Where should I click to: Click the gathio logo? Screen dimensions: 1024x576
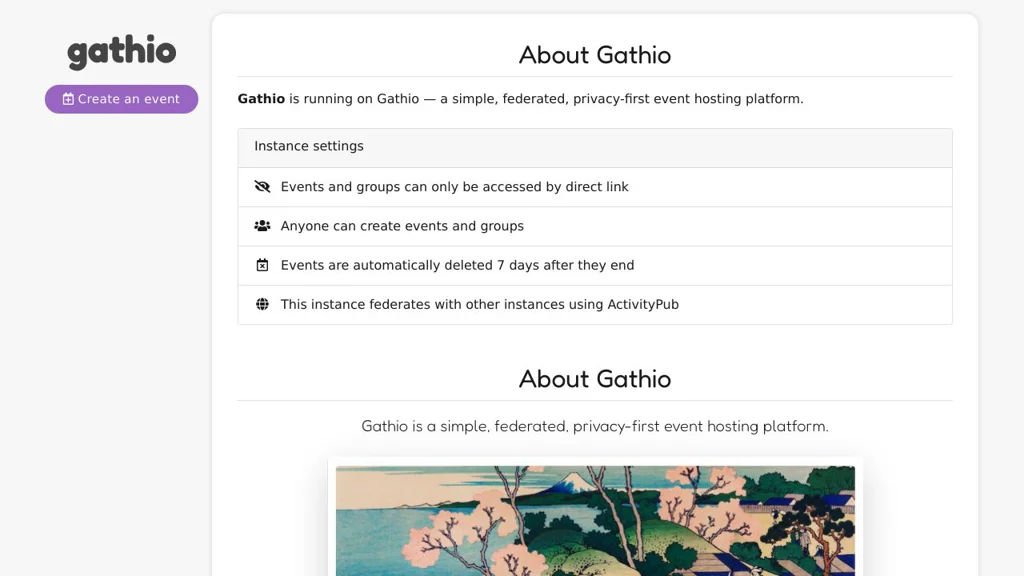click(121, 52)
